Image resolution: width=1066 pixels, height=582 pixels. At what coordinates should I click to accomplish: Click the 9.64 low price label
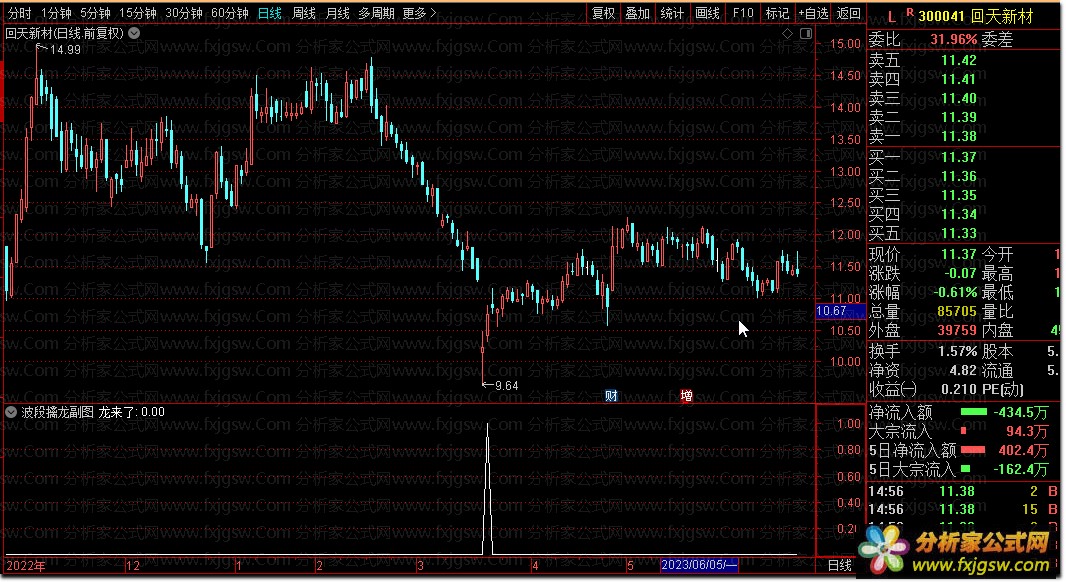pos(506,386)
